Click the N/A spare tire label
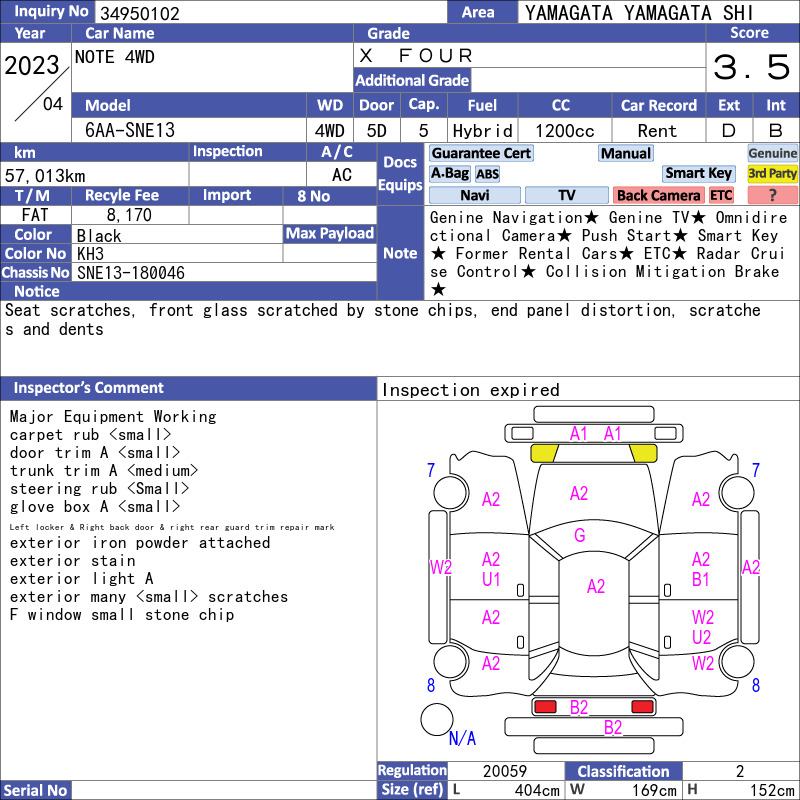The height and width of the screenshot is (800, 800). pyautogui.click(x=462, y=738)
